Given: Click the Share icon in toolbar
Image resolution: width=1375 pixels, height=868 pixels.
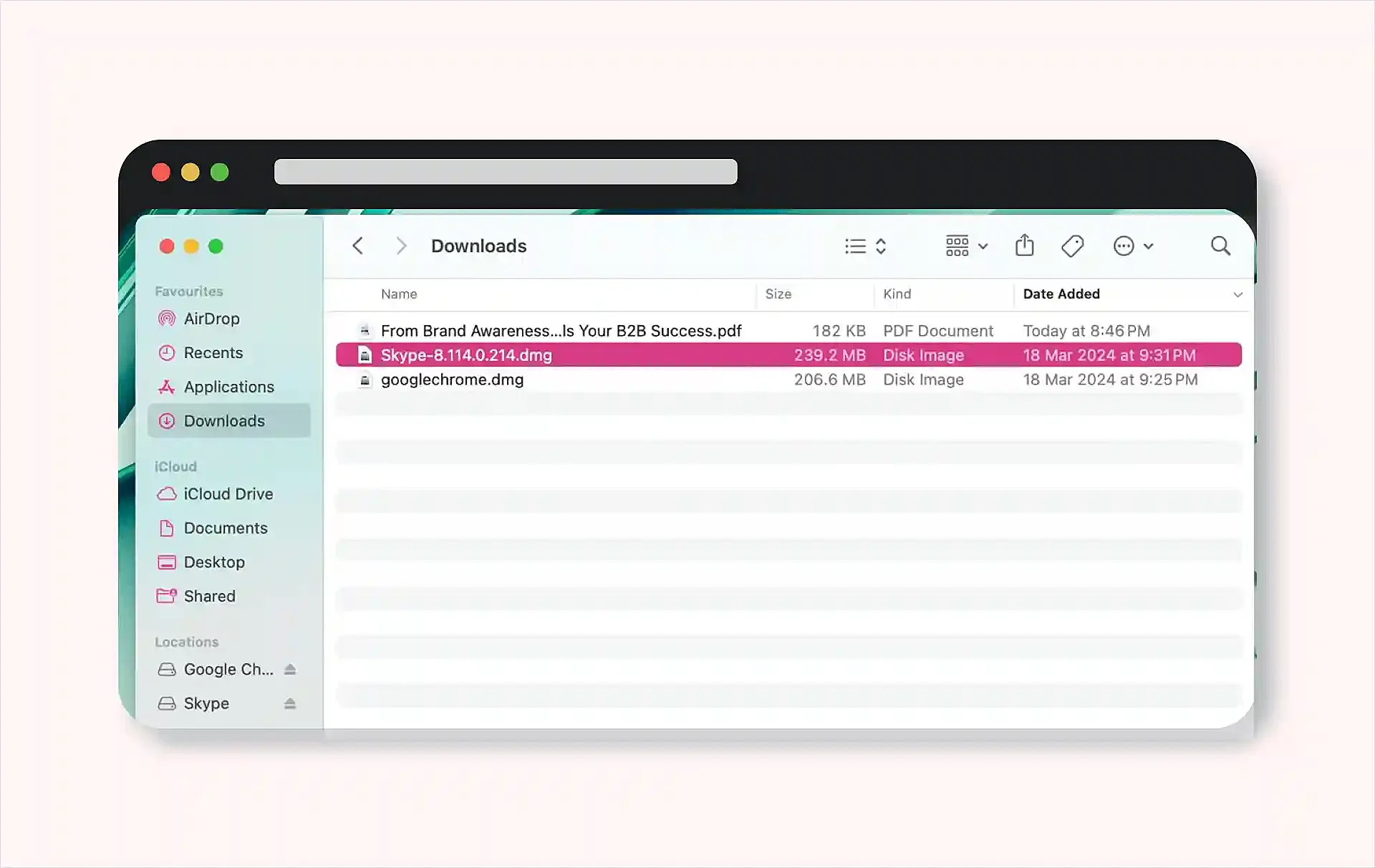Looking at the screenshot, I should click(x=1025, y=246).
